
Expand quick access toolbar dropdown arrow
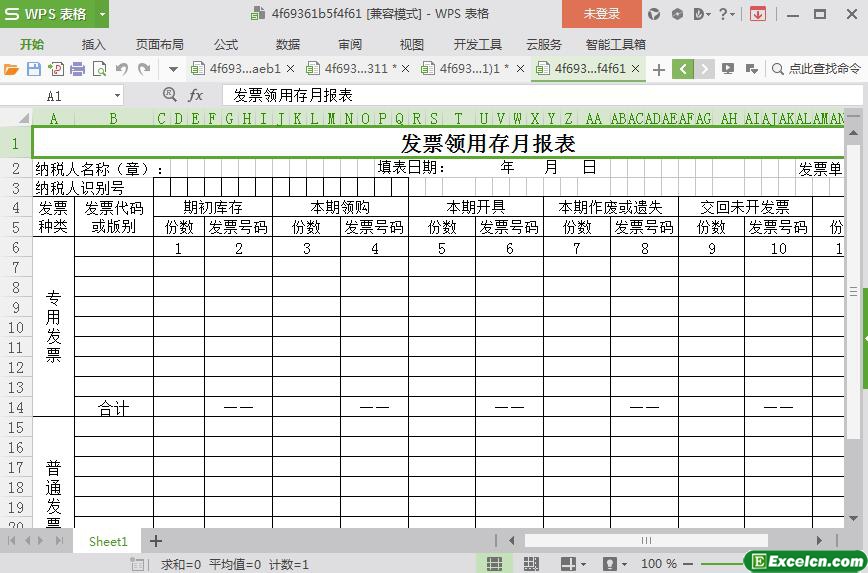(173, 69)
